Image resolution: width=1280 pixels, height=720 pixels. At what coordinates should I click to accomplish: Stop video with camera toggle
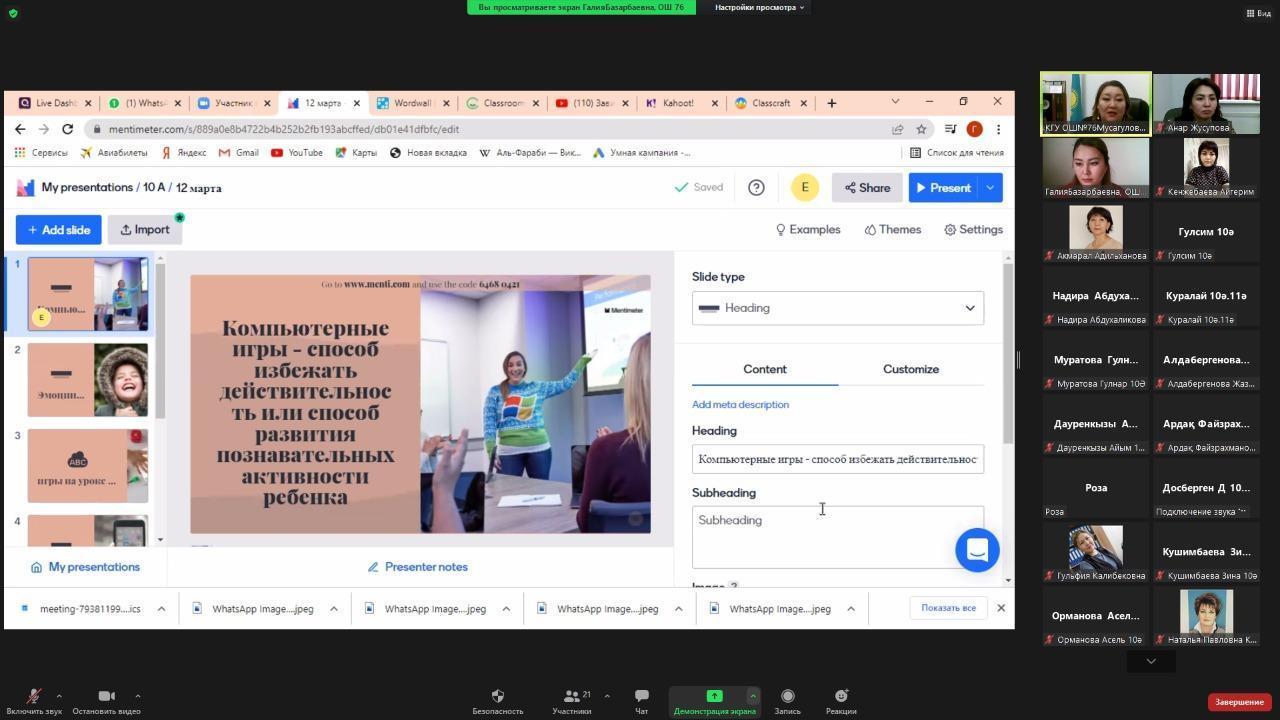point(106,696)
